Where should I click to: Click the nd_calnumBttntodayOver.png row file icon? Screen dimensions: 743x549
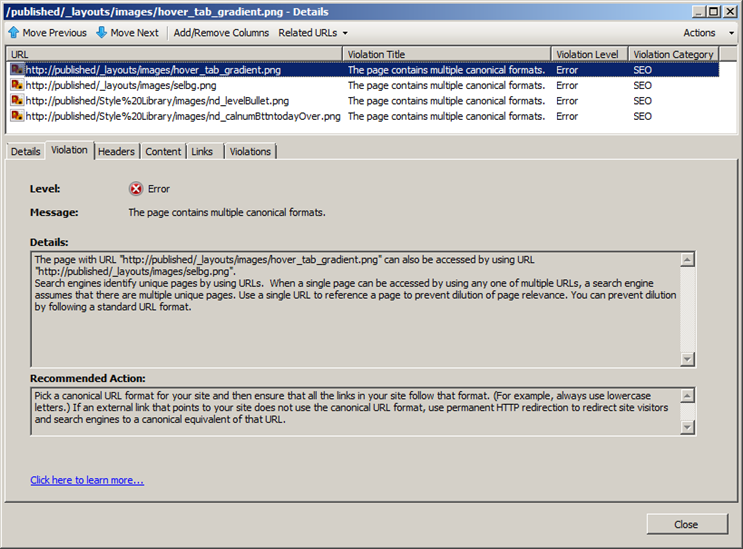coord(17,117)
